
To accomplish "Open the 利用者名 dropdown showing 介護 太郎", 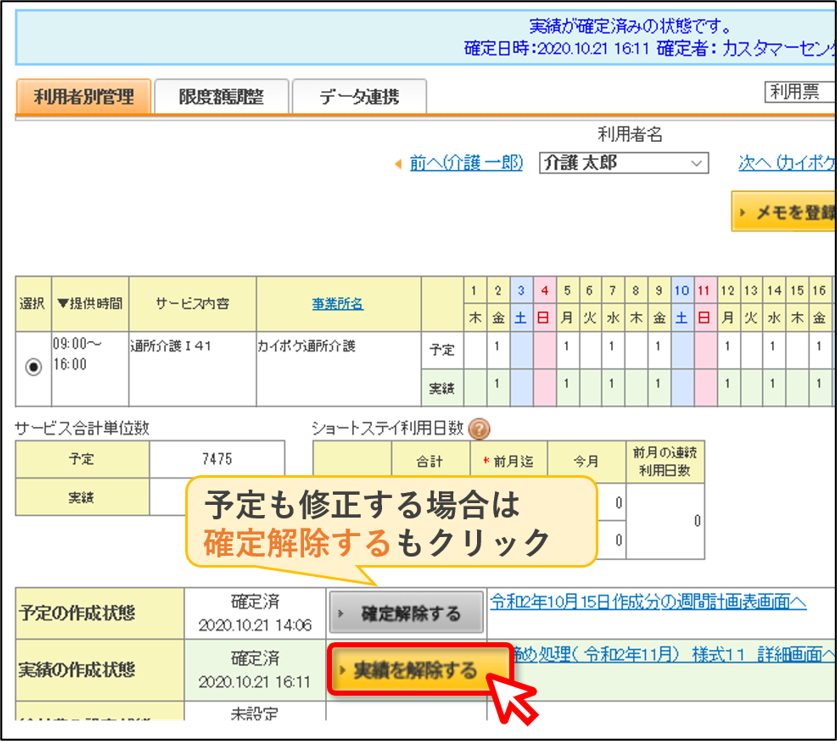I will 623,163.
